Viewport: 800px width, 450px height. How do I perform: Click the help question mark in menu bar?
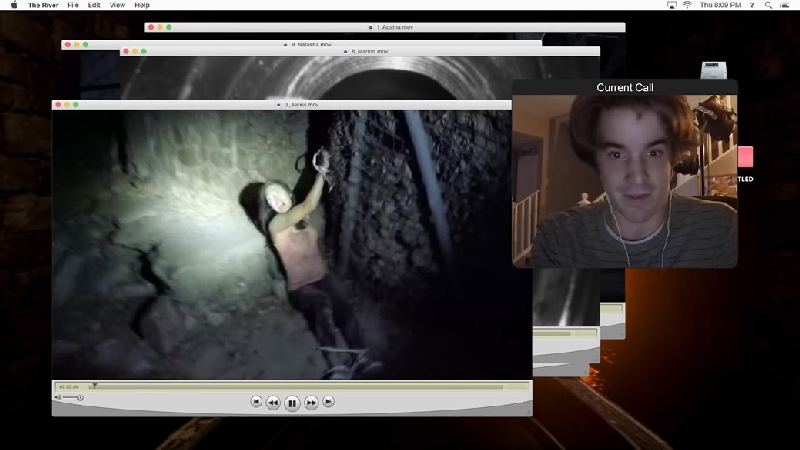(752, 5)
